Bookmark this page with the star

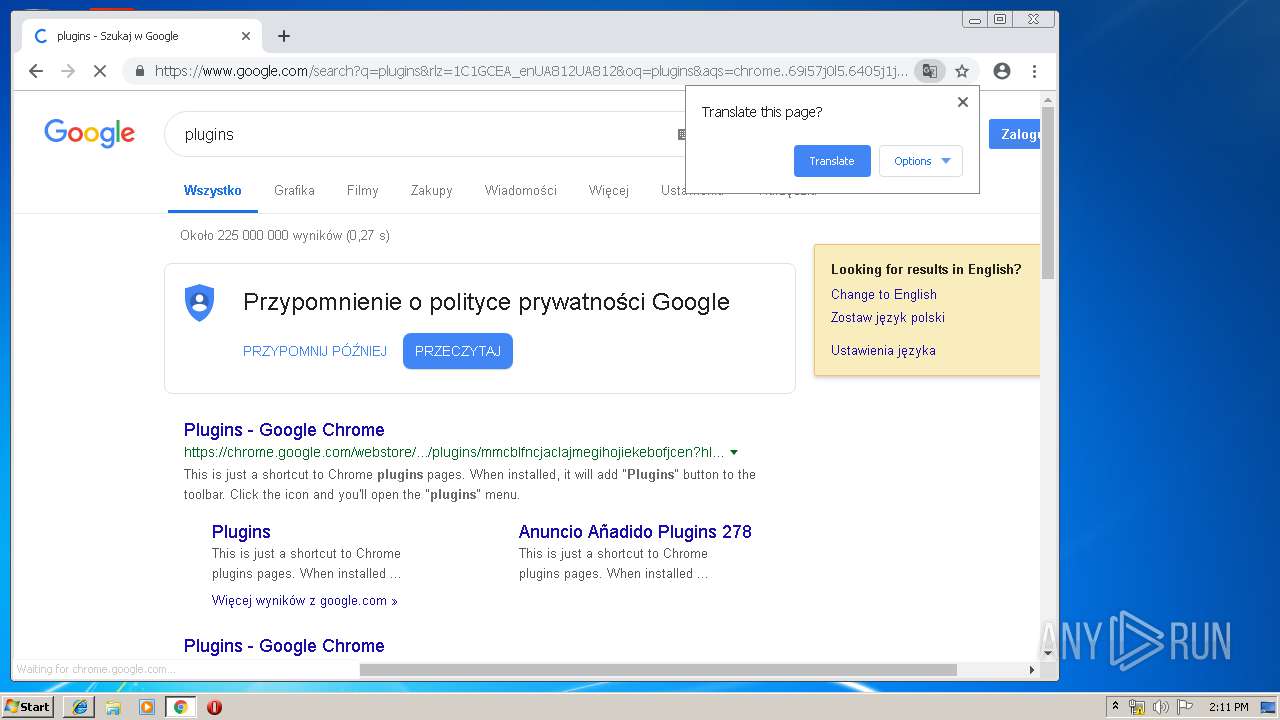tap(962, 71)
